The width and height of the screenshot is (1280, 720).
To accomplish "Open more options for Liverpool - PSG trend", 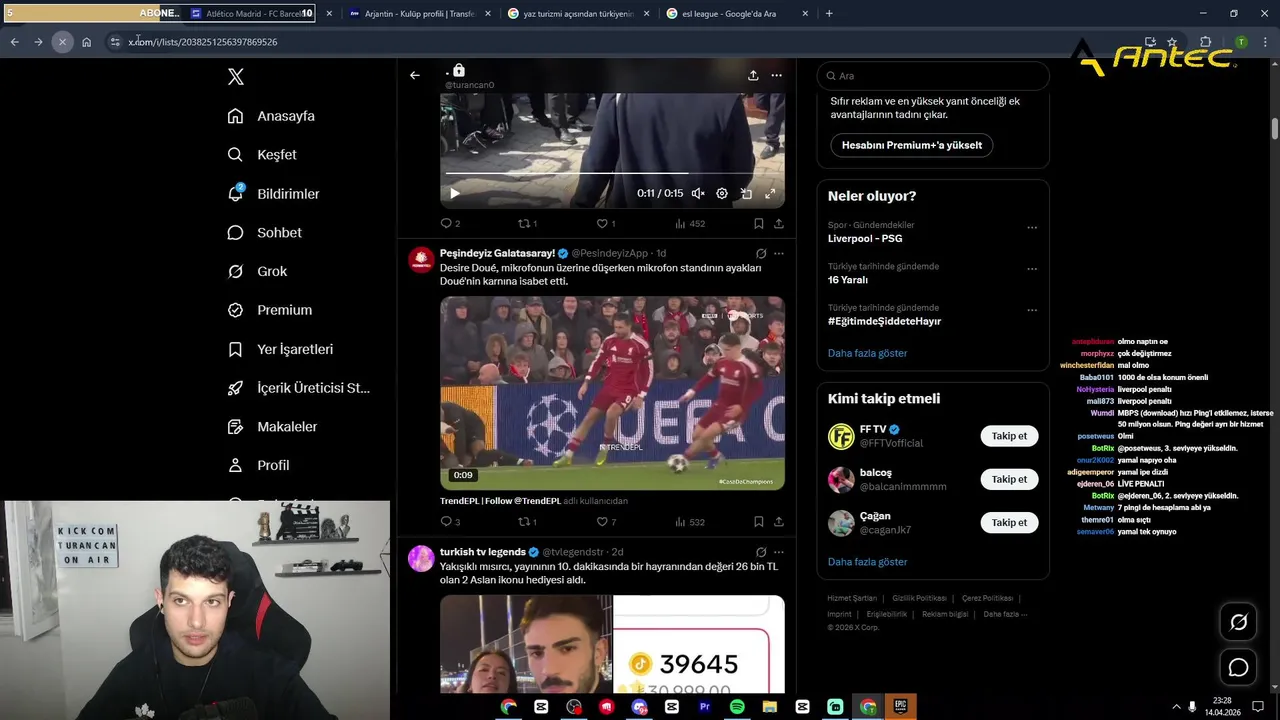I will 1032,228.
